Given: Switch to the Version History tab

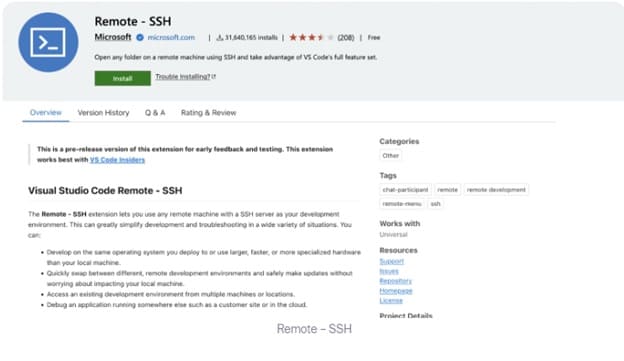Looking at the screenshot, I should point(103,113).
